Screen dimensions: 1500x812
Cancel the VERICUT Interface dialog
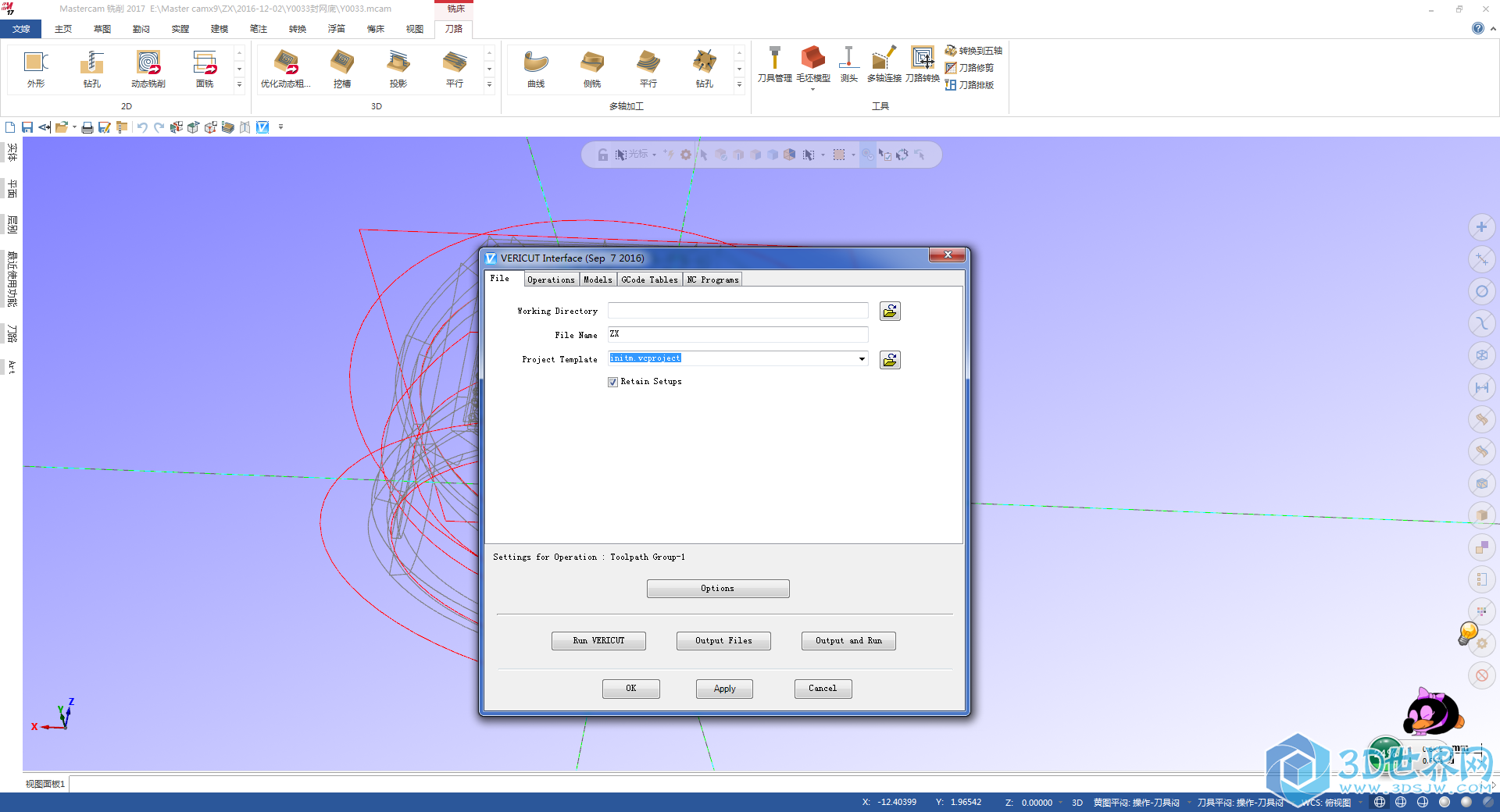tap(823, 689)
